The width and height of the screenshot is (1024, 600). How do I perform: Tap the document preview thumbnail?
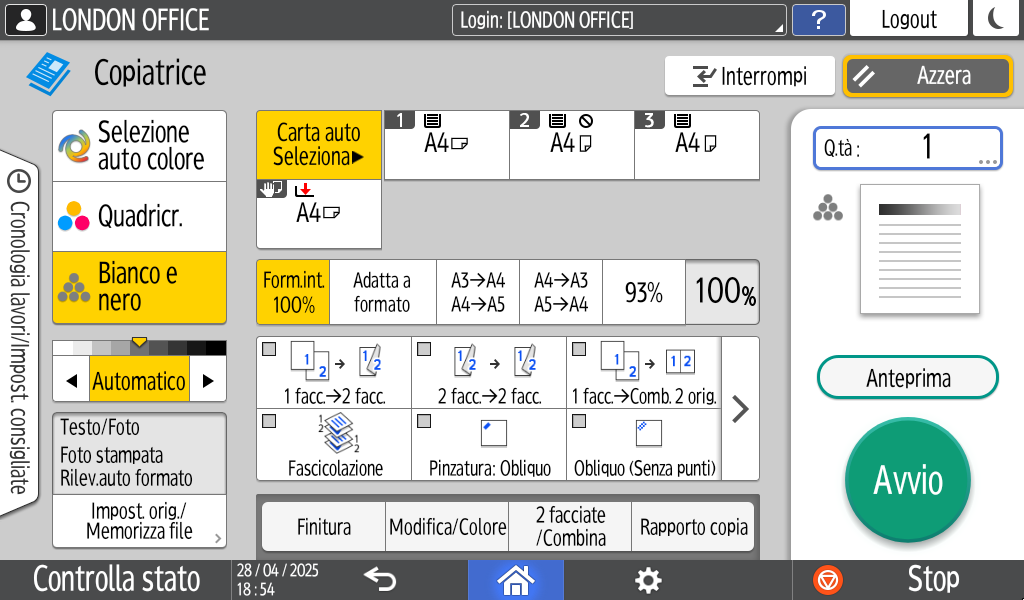pyautogui.click(x=920, y=249)
